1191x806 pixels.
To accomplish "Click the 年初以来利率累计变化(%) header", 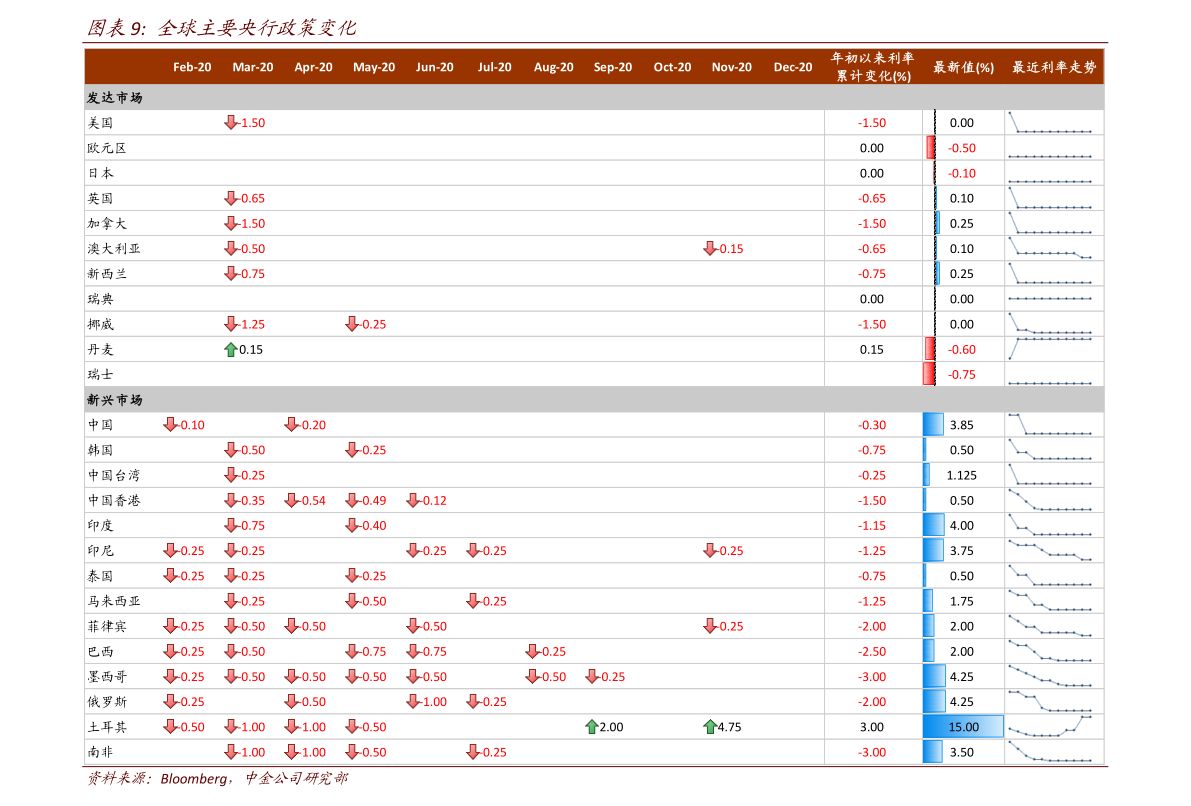I will 872,67.
